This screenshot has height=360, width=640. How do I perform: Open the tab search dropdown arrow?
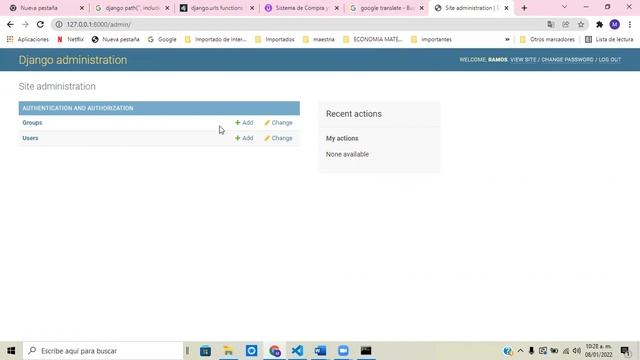564,7
